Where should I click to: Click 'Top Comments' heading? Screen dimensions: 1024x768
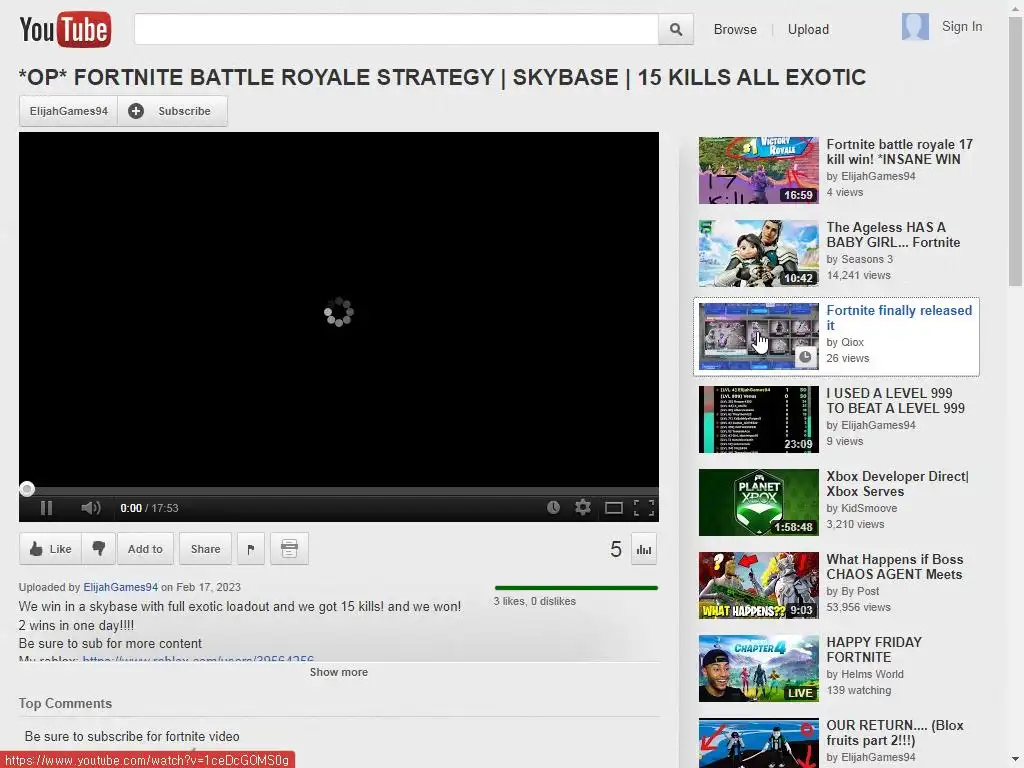tap(65, 703)
